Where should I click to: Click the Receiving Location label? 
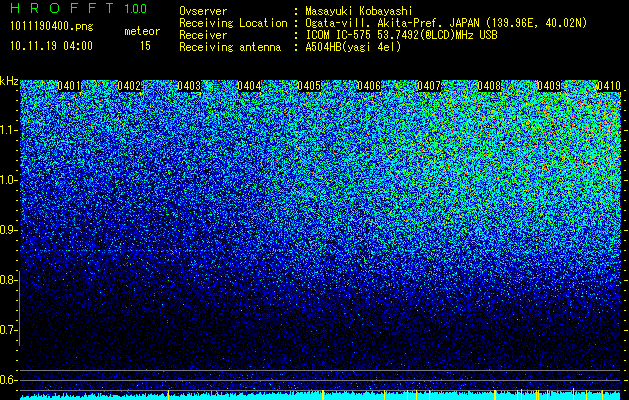pyautogui.click(x=233, y=23)
